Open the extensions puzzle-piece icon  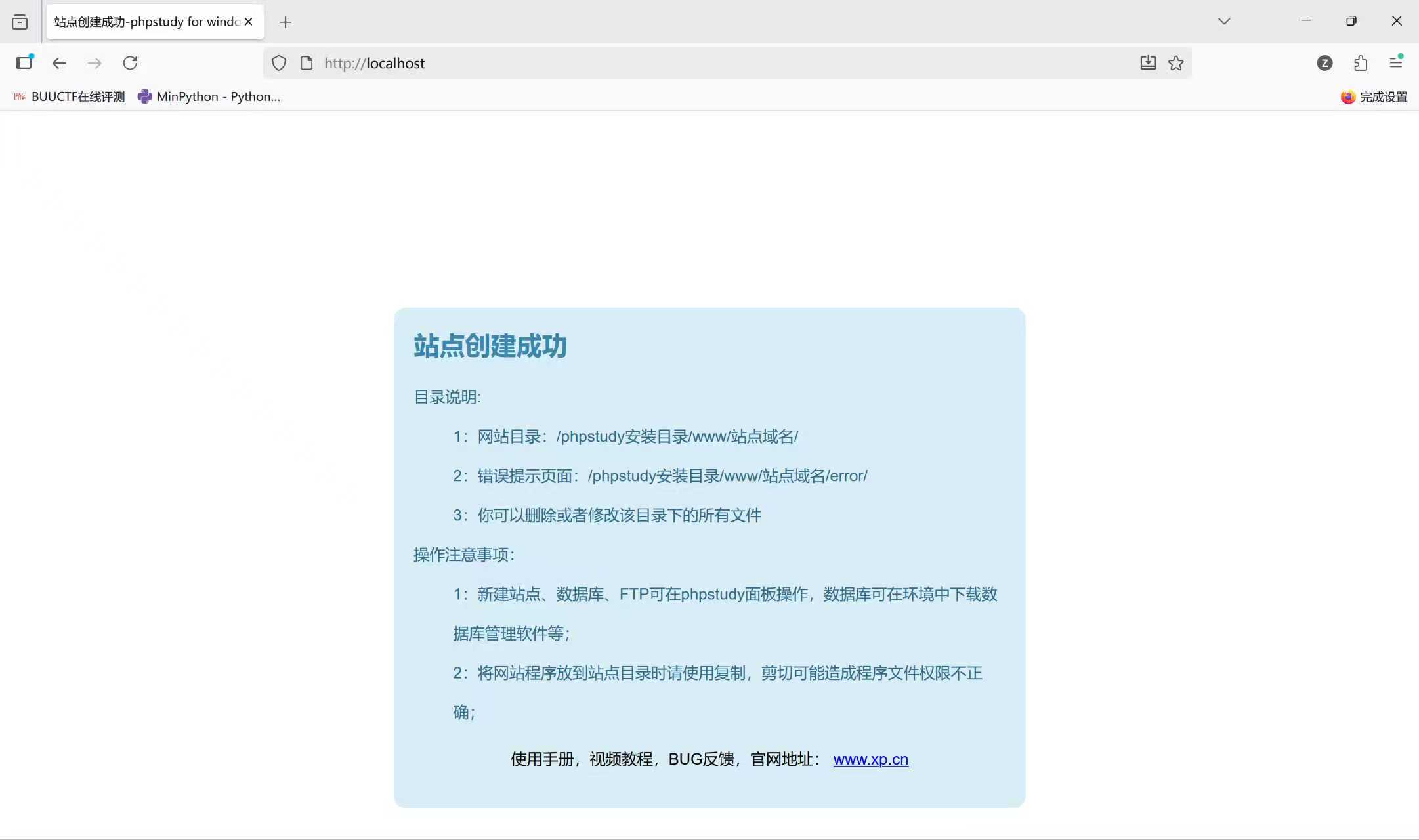1360,63
